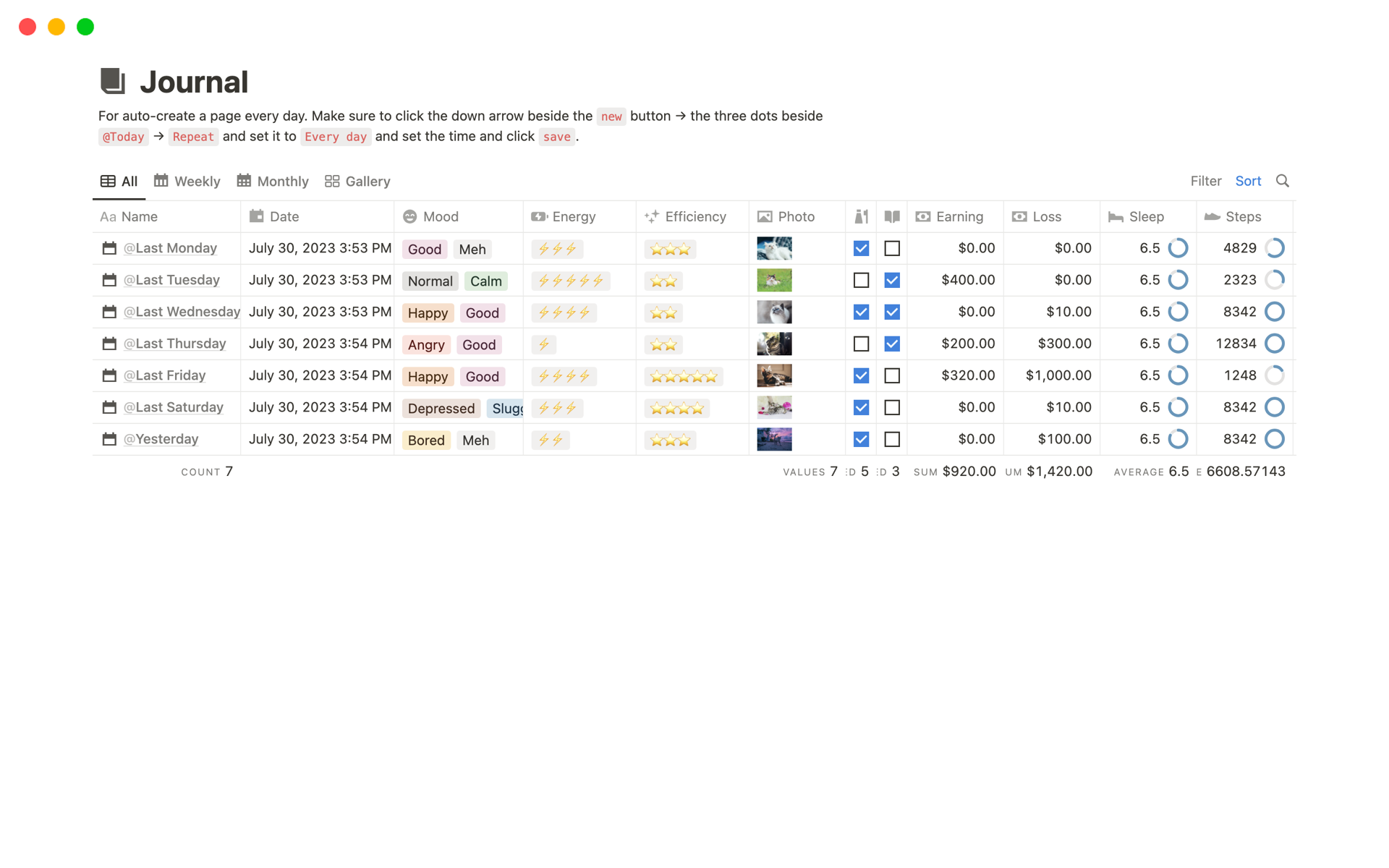Check the first empty checkbox for @Last Tuesday
Image resolution: width=1389 pixels, height=868 pixels.
861,280
